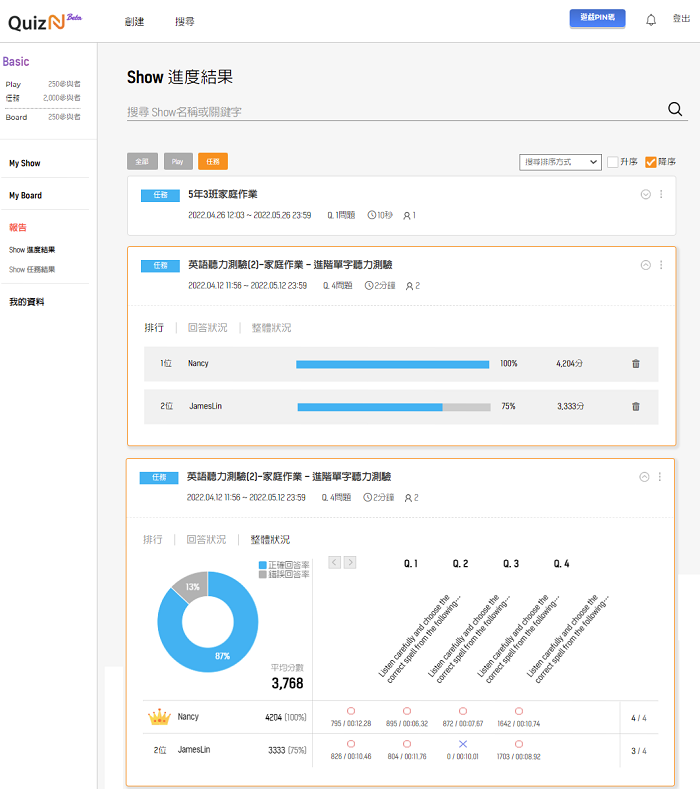
Task: Expand the 5年3班家庭作業 card
Action: pyautogui.click(x=645, y=194)
